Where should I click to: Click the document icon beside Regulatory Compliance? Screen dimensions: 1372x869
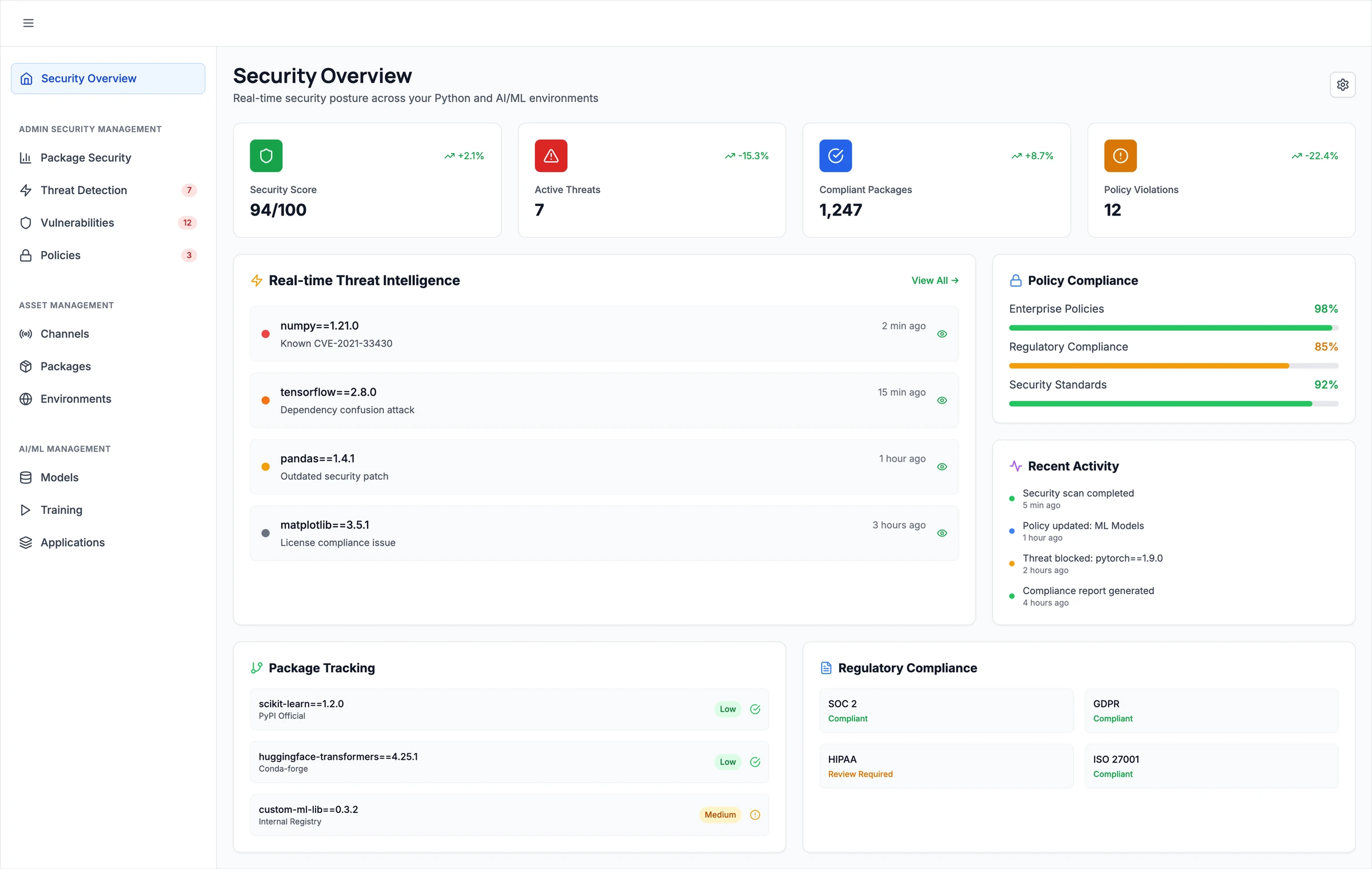[x=826, y=668]
